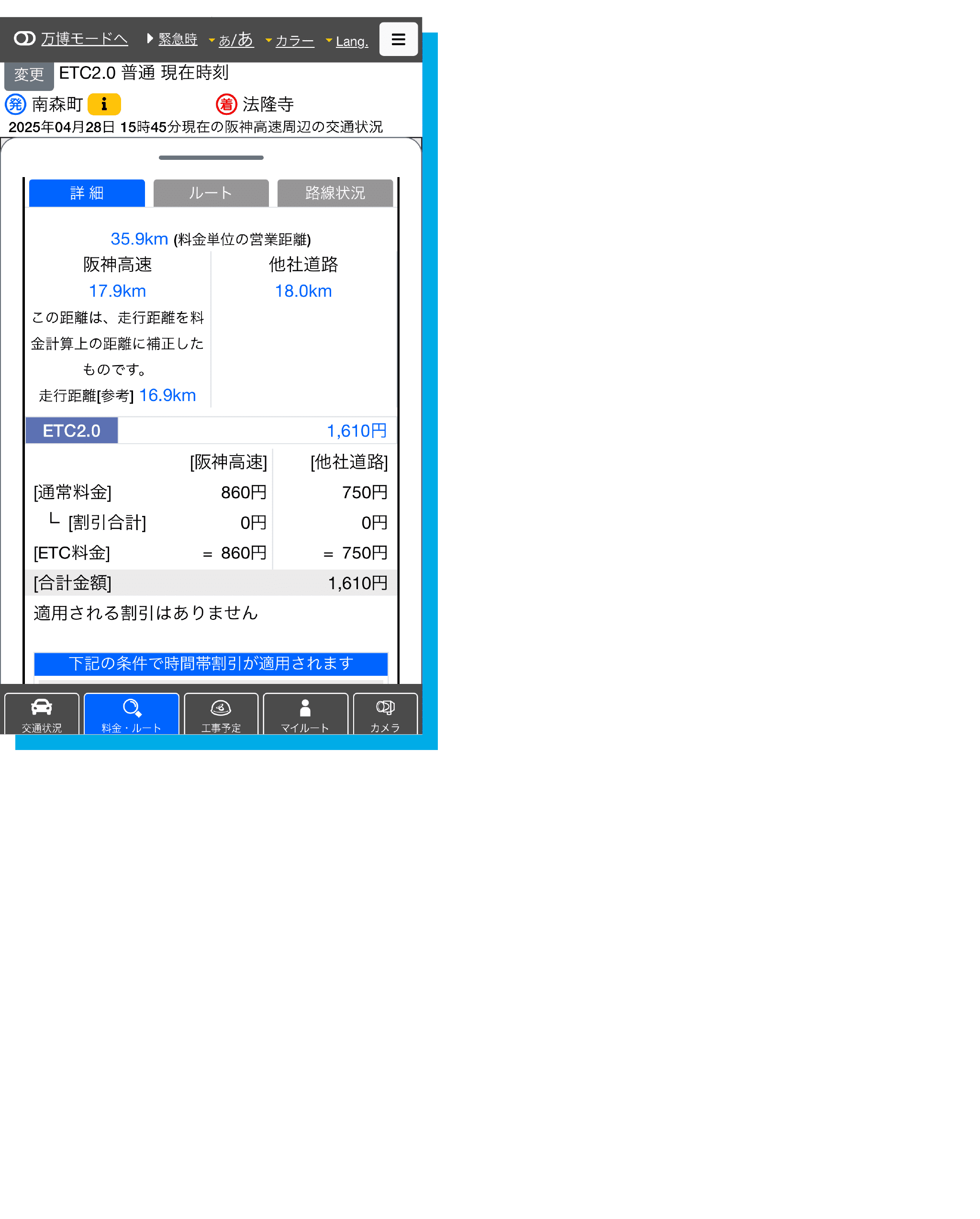The width and height of the screenshot is (980, 1219).
Task: Open the 工事予定 helmet icon tab
Action: pos(221,714)
